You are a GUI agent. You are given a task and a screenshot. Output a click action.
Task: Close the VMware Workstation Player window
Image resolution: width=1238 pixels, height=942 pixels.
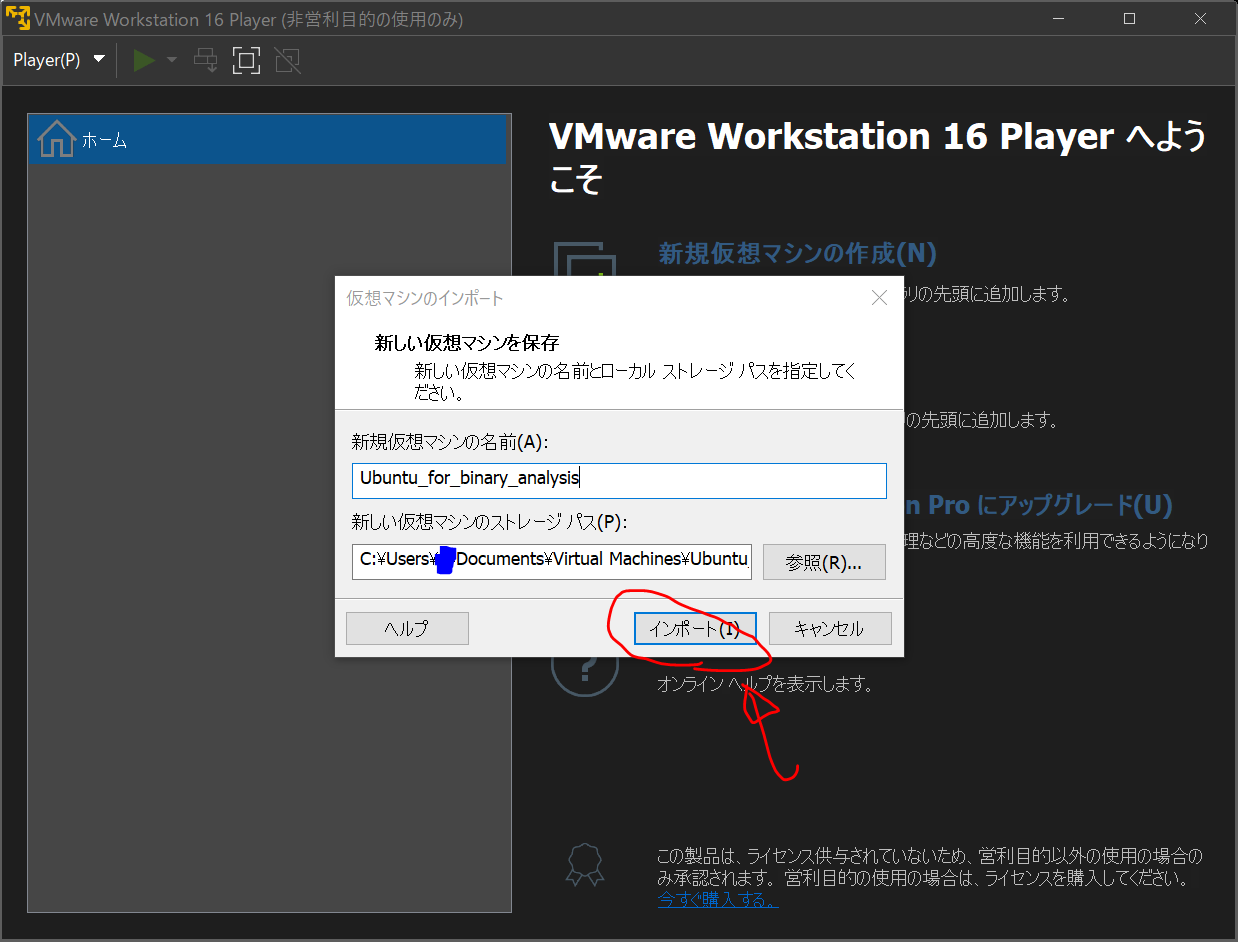1199,19
